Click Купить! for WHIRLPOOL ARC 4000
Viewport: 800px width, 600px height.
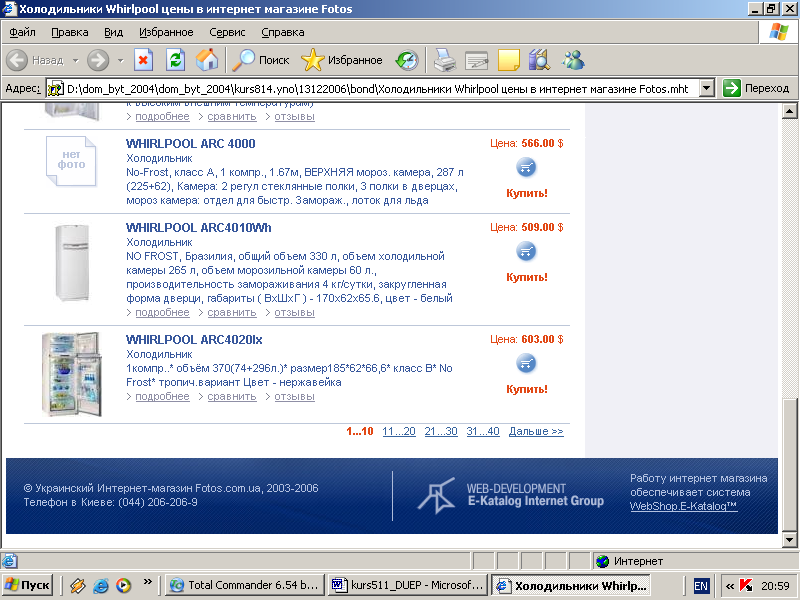(527, 193)
